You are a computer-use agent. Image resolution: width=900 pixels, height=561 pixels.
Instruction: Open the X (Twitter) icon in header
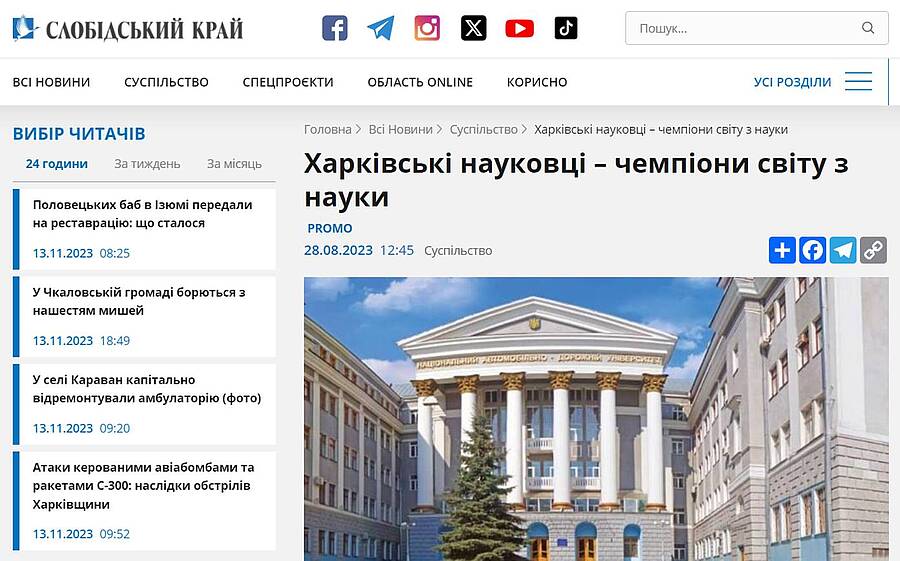point(474,28)
